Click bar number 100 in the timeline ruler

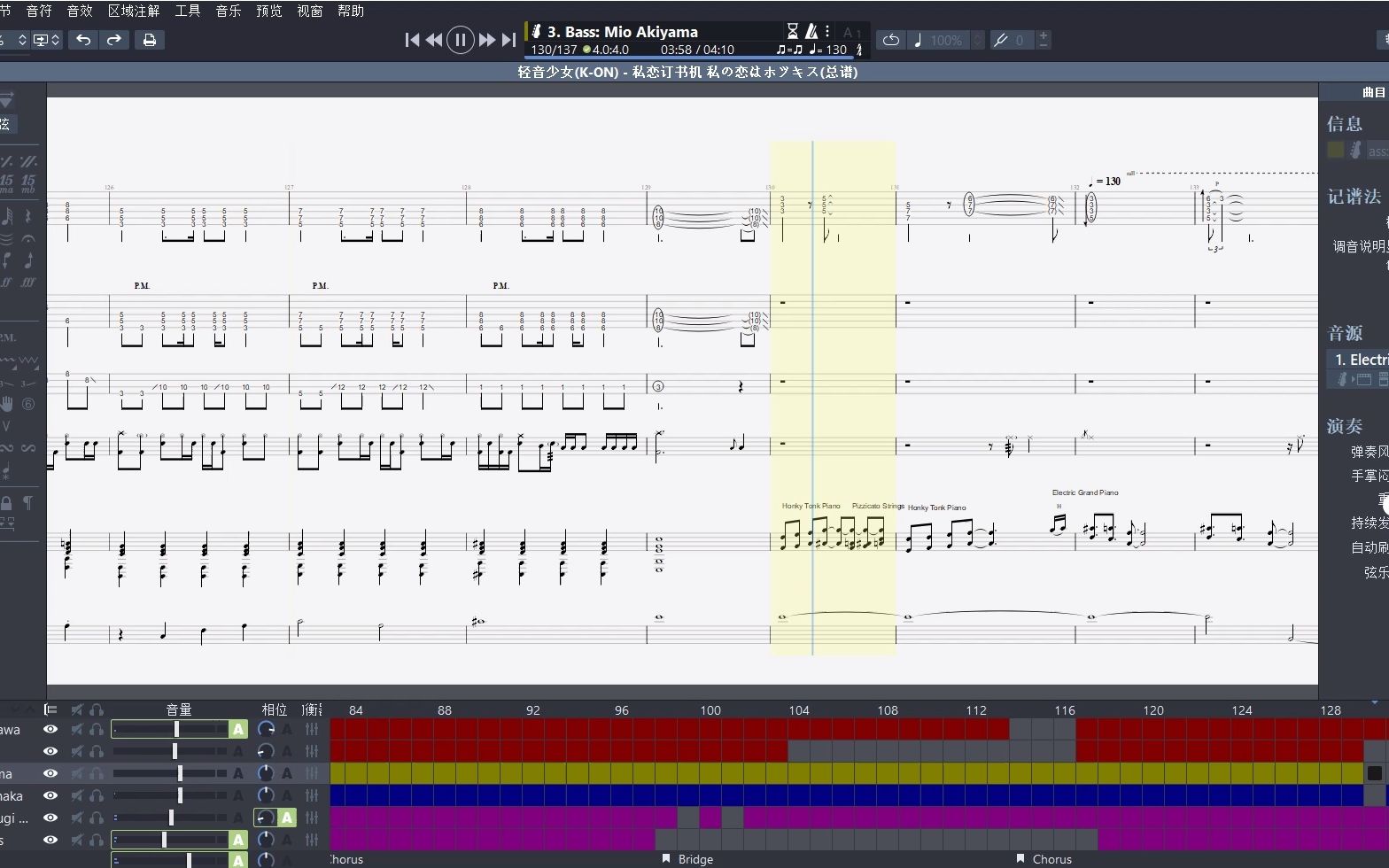pyautogui.click(x=710, y=710)
